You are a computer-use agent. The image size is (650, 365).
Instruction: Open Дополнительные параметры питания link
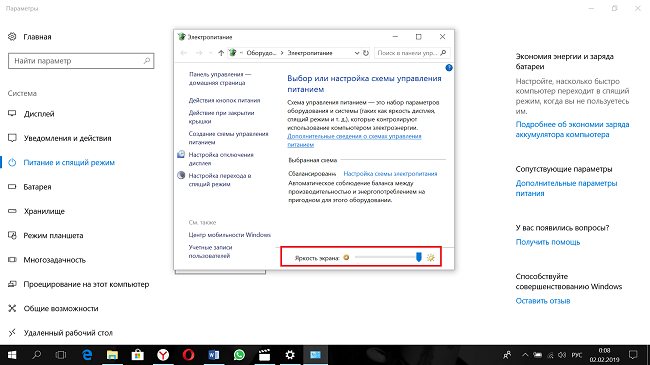pyautogui.click(x=566, y=188)
